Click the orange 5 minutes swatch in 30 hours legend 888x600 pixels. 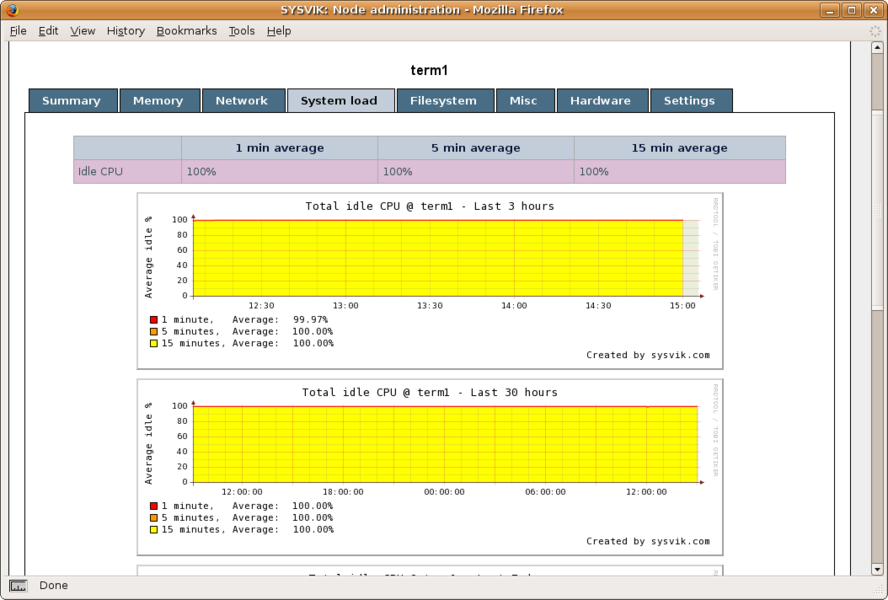[x=153, y=518]
